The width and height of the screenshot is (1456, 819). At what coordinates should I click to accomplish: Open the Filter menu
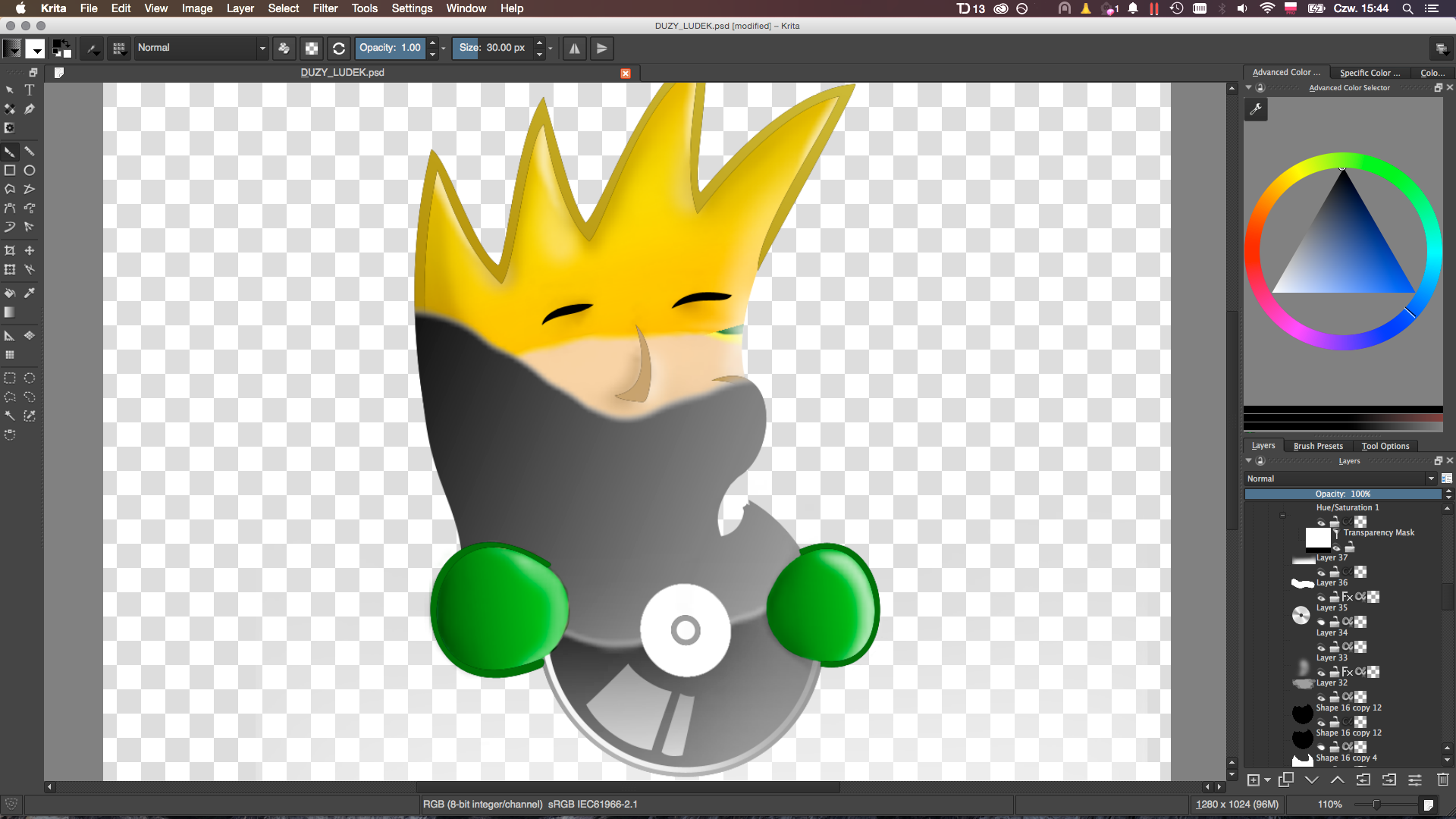[x=325, y=8]
